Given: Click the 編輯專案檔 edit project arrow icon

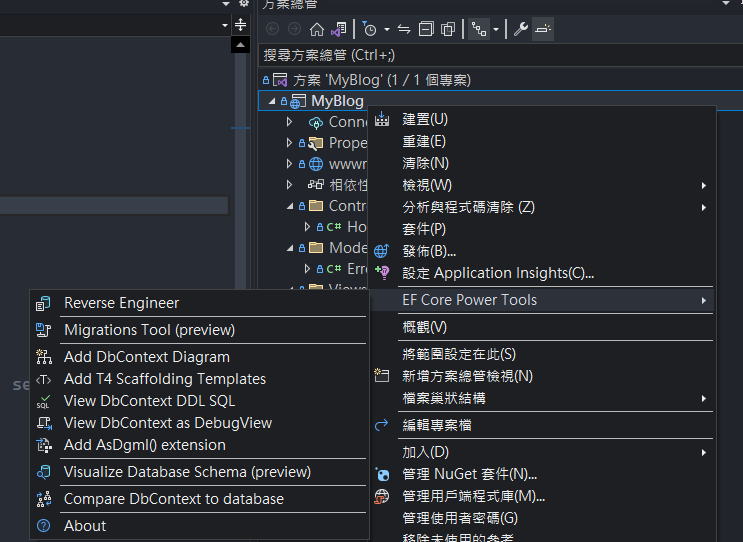Looking at the screenshot, I should (381, 425).
